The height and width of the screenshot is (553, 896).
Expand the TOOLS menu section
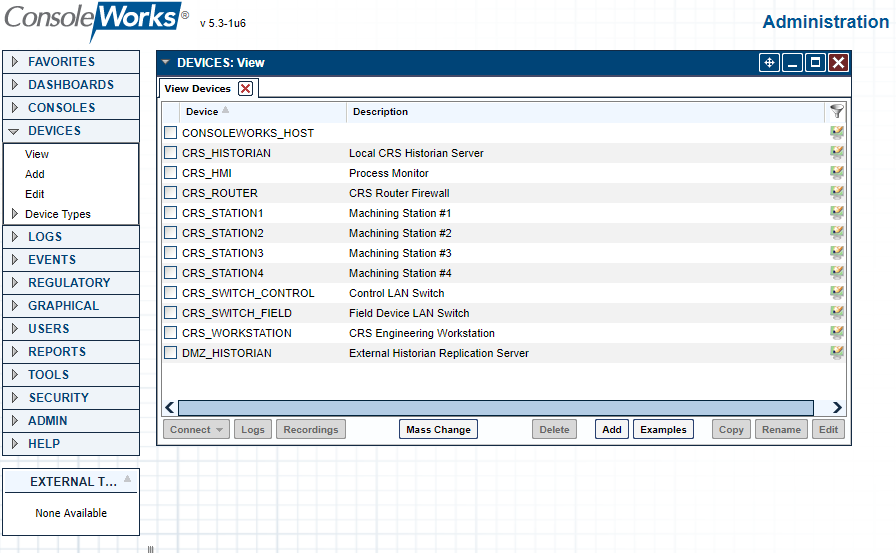pyautogui.click(x=71, y=375)
